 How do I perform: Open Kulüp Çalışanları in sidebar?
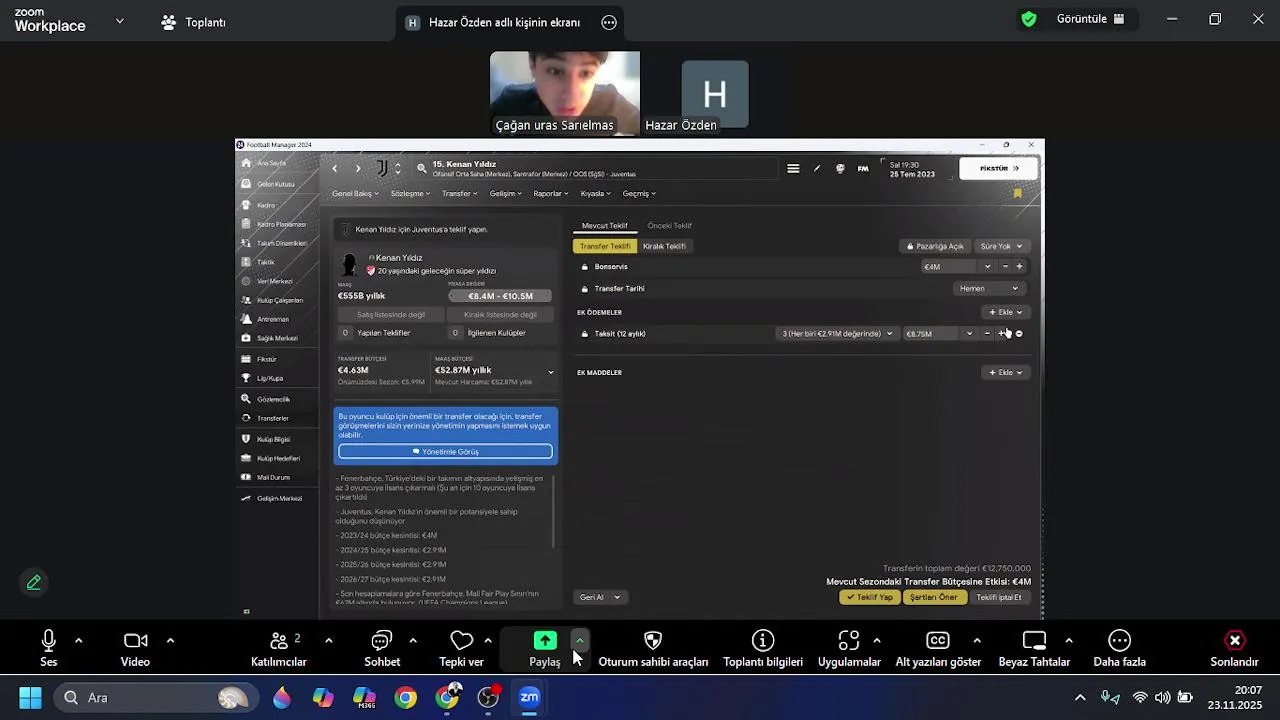[279, 300]
